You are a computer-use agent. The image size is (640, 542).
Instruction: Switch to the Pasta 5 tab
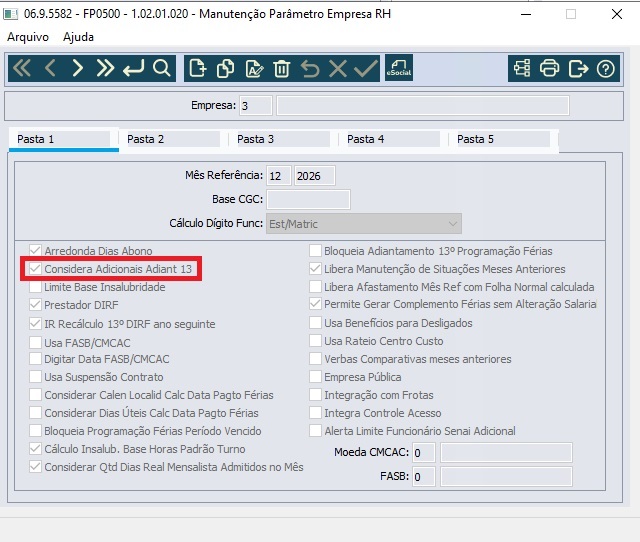tap(503, 139)
